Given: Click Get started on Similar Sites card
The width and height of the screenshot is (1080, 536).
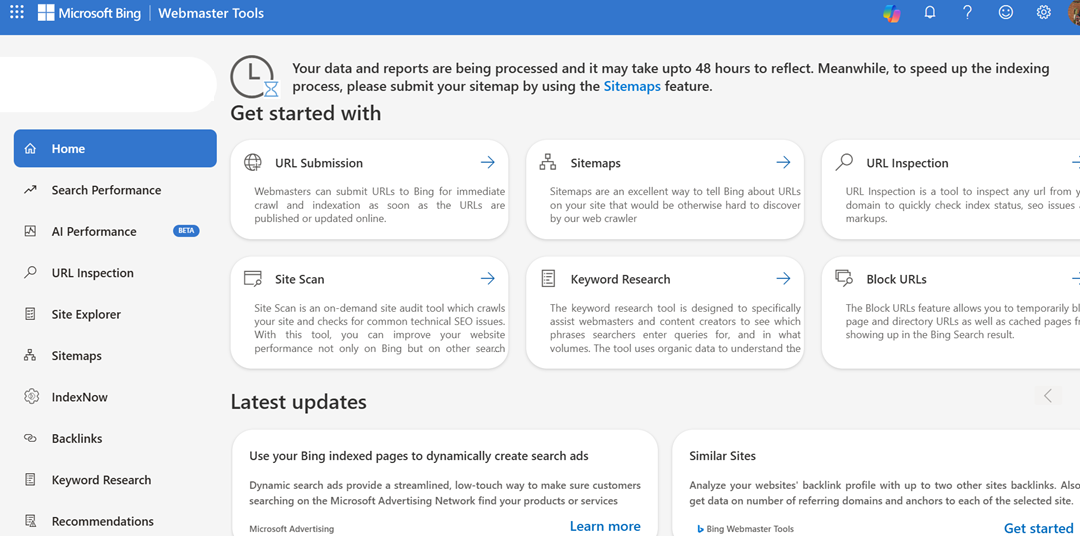Looking at the screenshot, I should click(x=1038, y=528).
